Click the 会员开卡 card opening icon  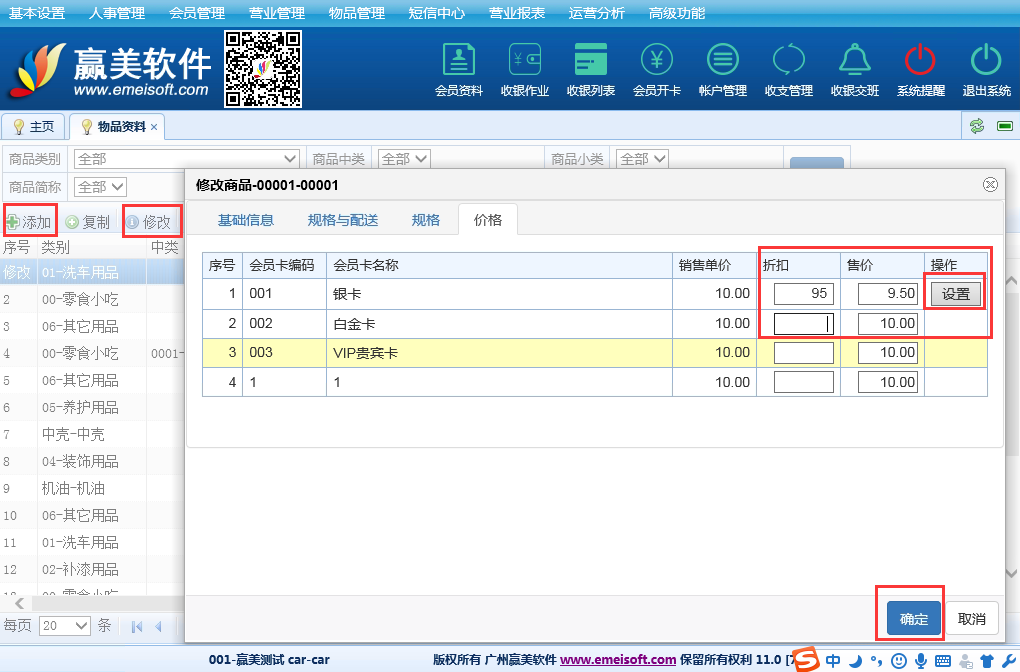click(656, 69)
